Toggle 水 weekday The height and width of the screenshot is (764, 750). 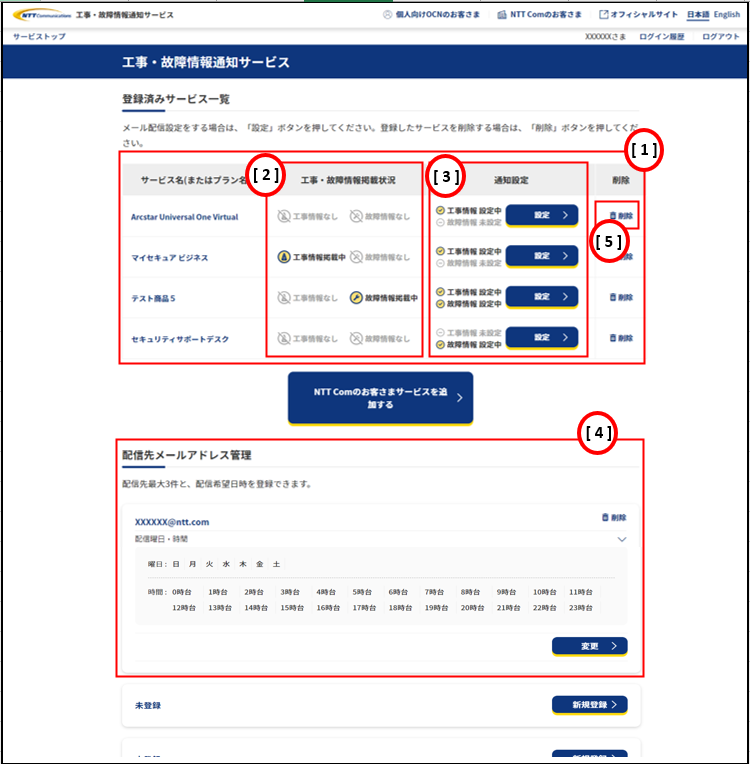coord(226,564)
